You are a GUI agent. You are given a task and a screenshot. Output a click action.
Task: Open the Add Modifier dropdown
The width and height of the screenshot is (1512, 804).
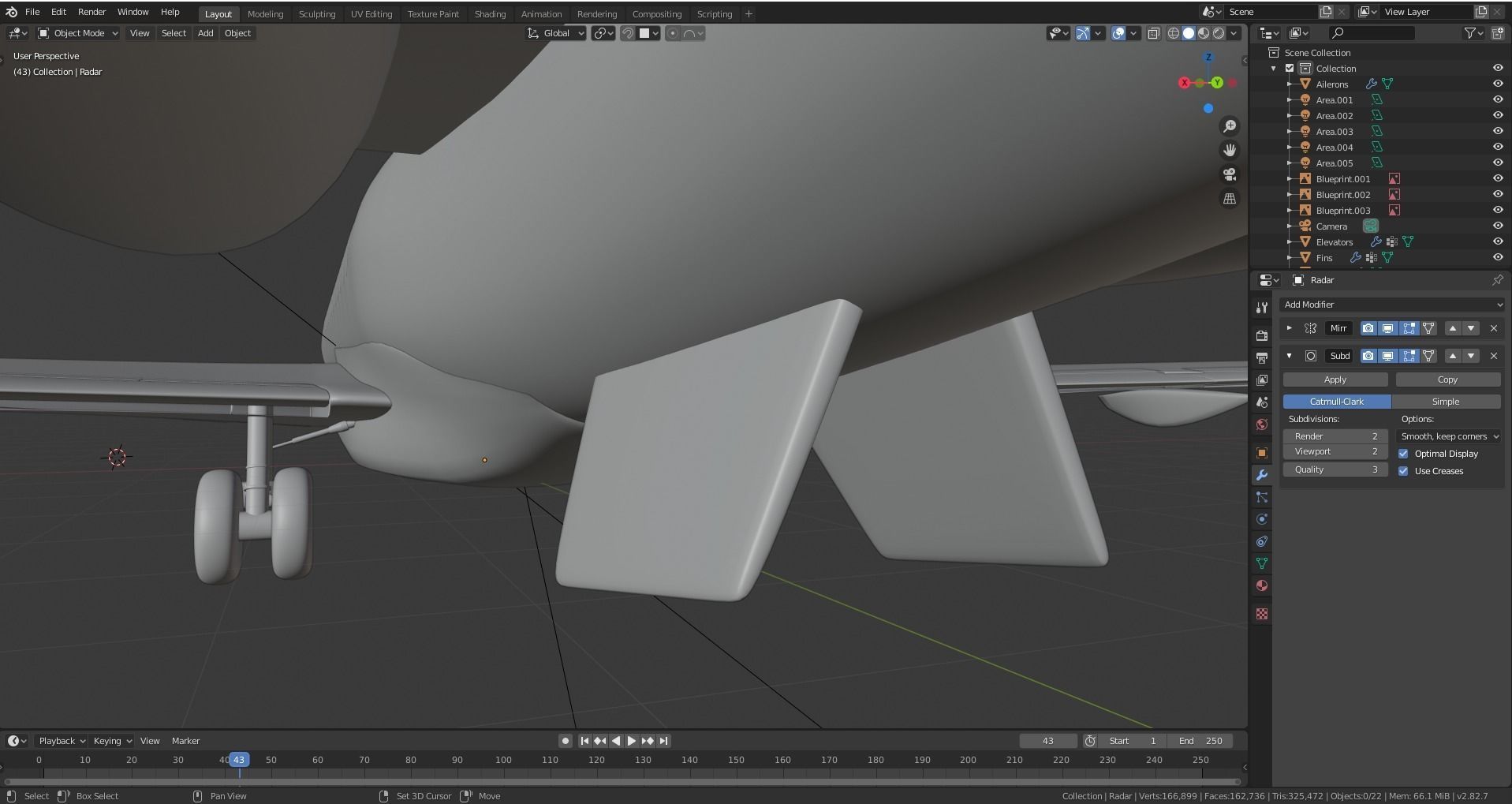[1392, 305]
